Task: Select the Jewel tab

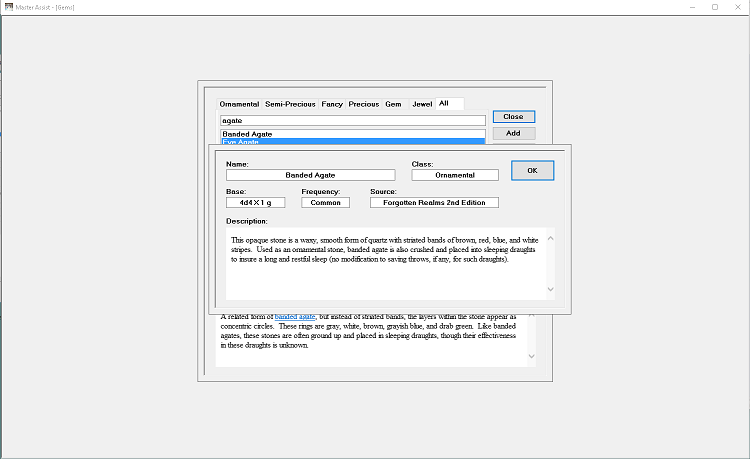Action: (x=422, y=104)
